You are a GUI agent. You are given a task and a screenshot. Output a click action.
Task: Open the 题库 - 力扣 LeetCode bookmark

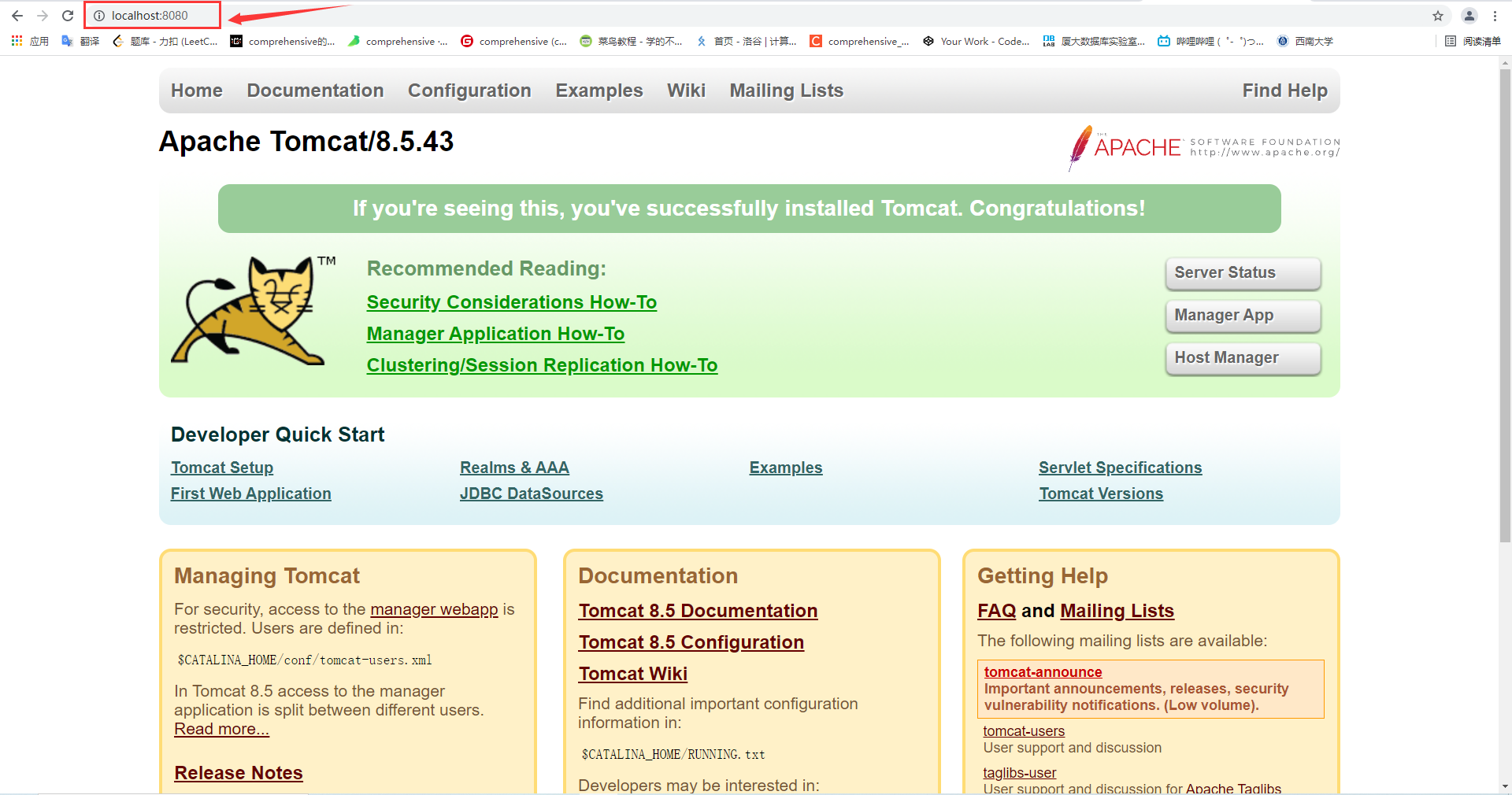click(x=165, y=41)
